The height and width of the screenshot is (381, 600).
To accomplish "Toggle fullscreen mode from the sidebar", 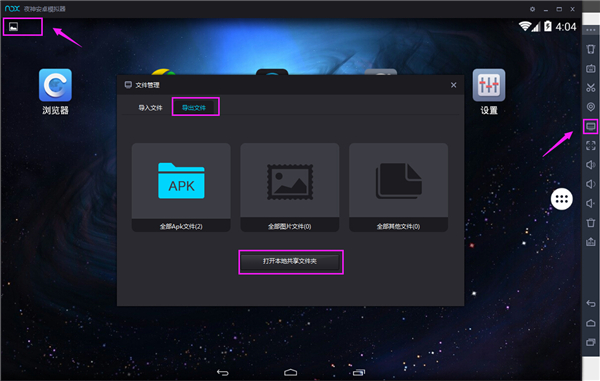I will click(590, 145).
